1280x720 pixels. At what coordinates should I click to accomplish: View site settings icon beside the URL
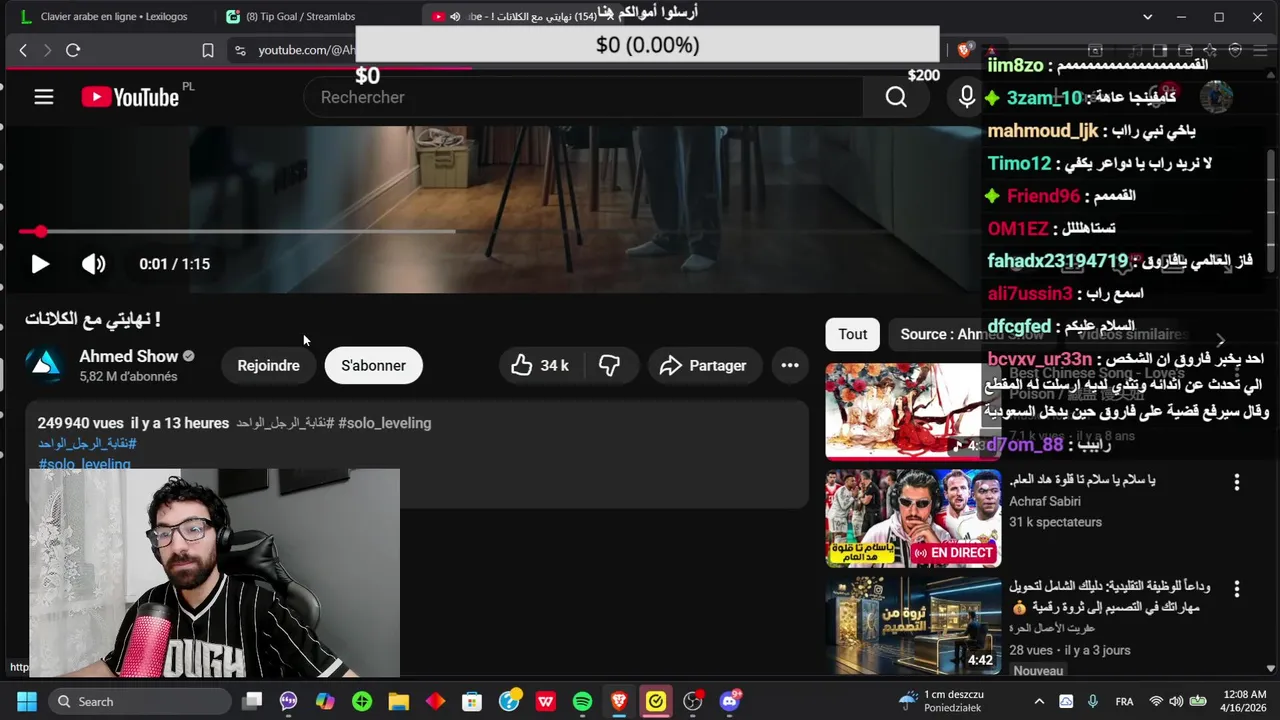pyautogui.click(x=239, y=50)
